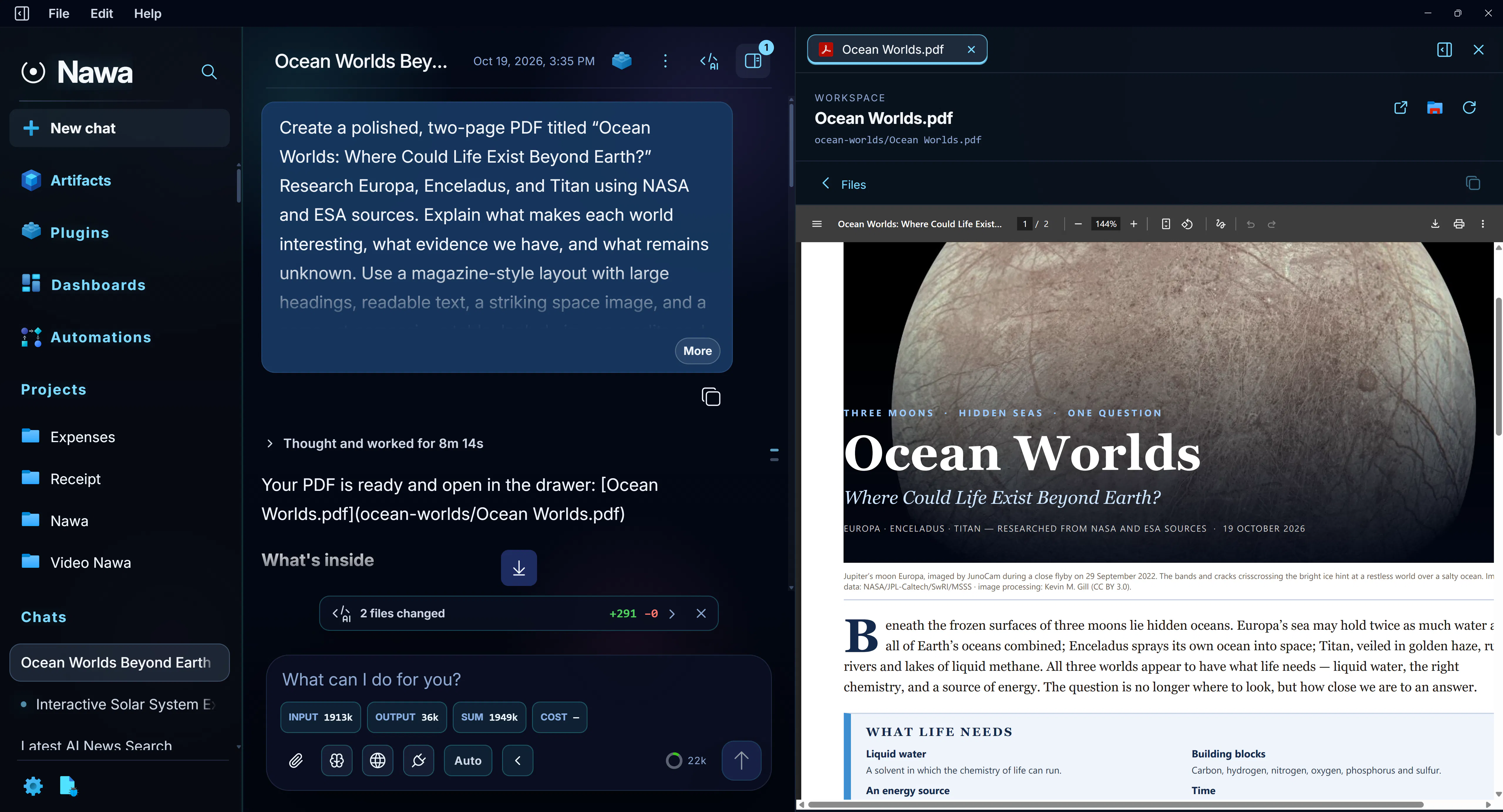Collapse composer options with left chevron
This screenshot has width=1503, height=812.
click(x=518, y=761)
